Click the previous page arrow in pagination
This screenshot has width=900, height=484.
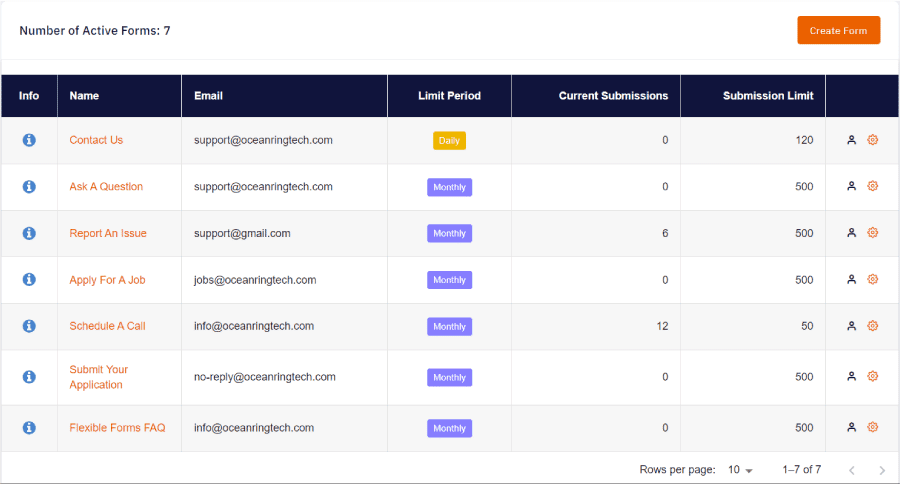tap(851, 470)
